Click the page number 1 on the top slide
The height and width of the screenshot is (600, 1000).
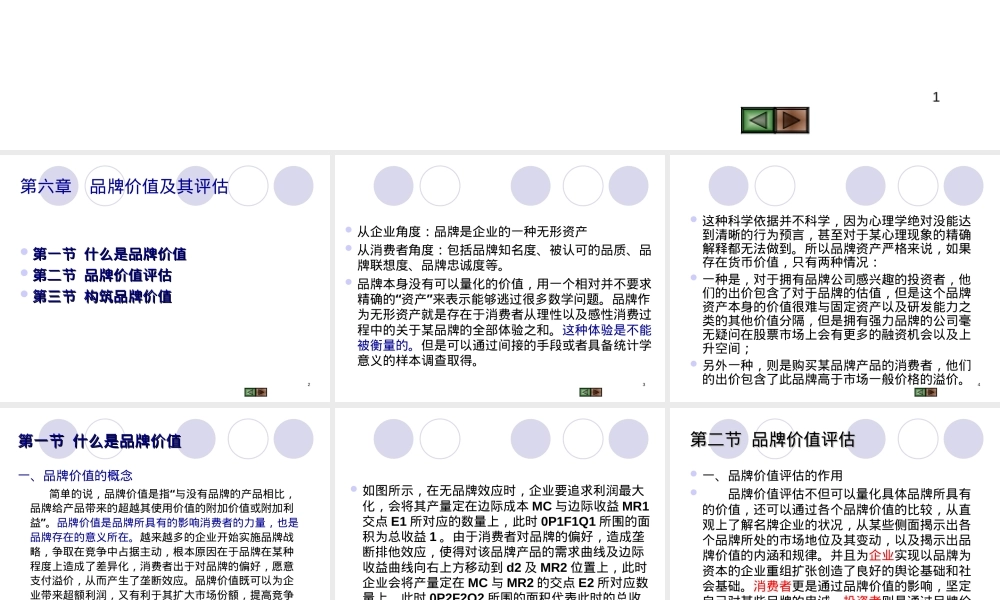pos(936,98)
